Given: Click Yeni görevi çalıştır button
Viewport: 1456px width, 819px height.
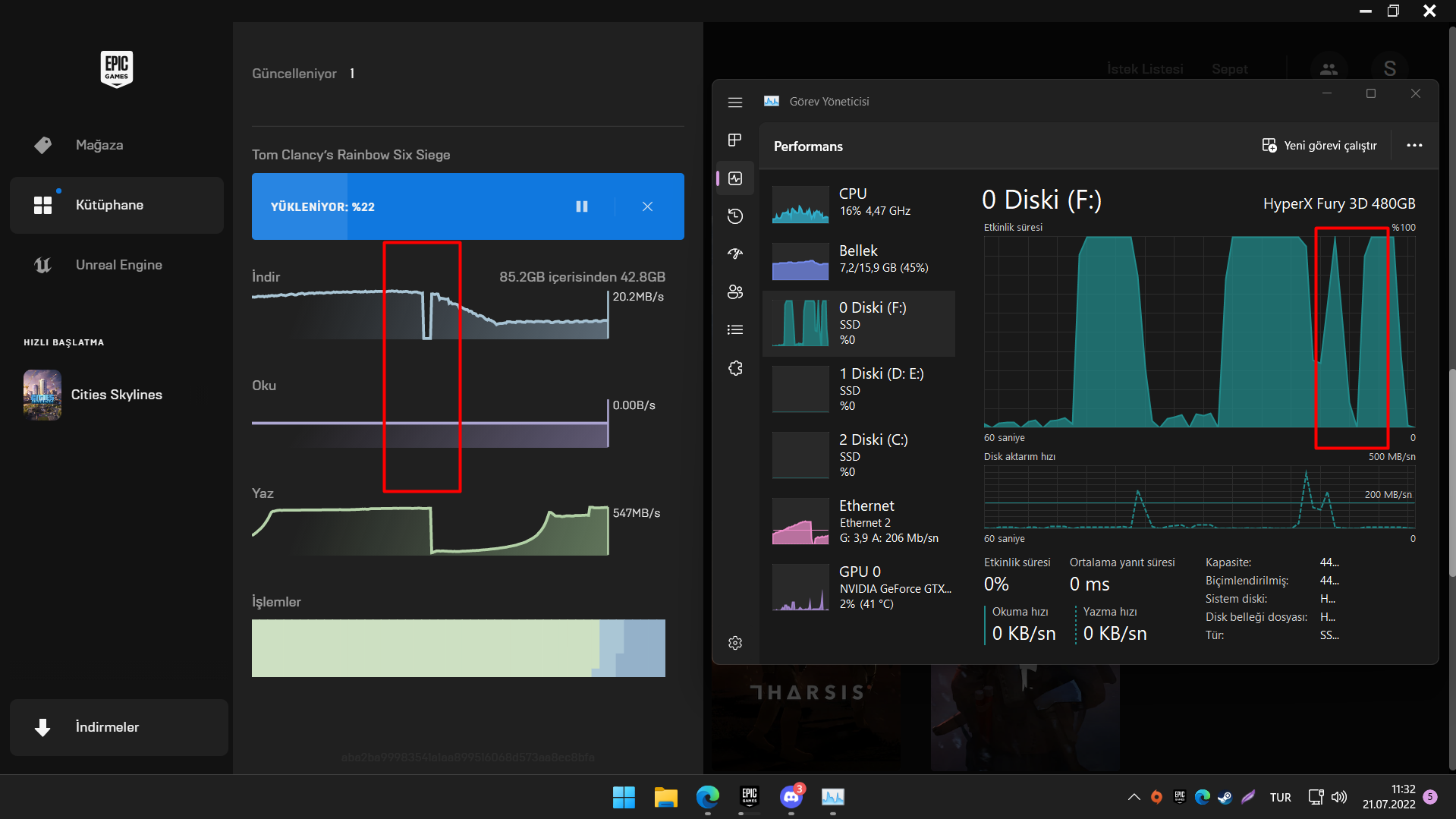Looking at the screenshot, I should [x=1319, y=146].
